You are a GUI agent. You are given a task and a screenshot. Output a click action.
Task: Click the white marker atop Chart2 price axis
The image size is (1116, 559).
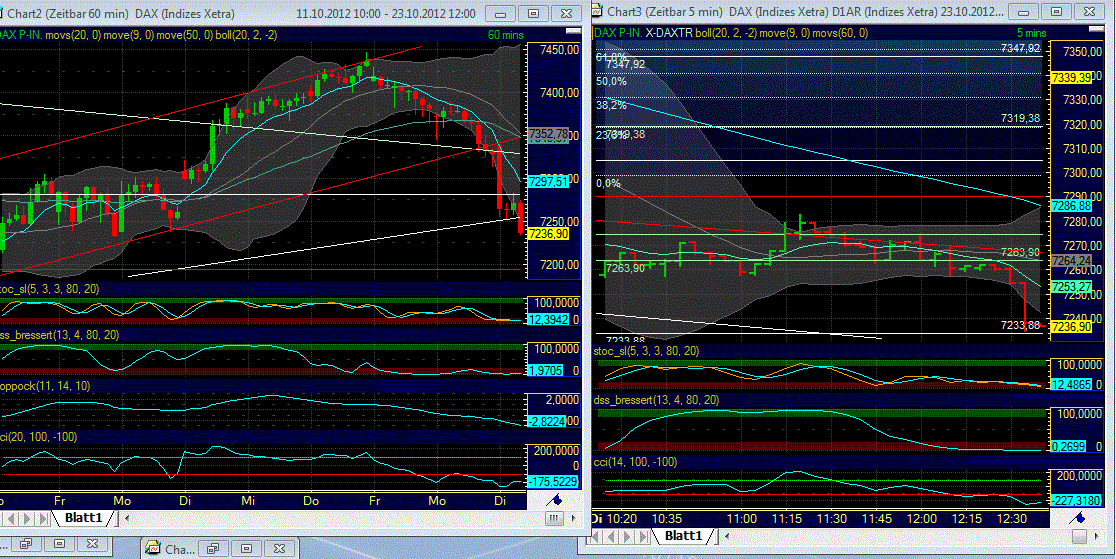(572, 32)
